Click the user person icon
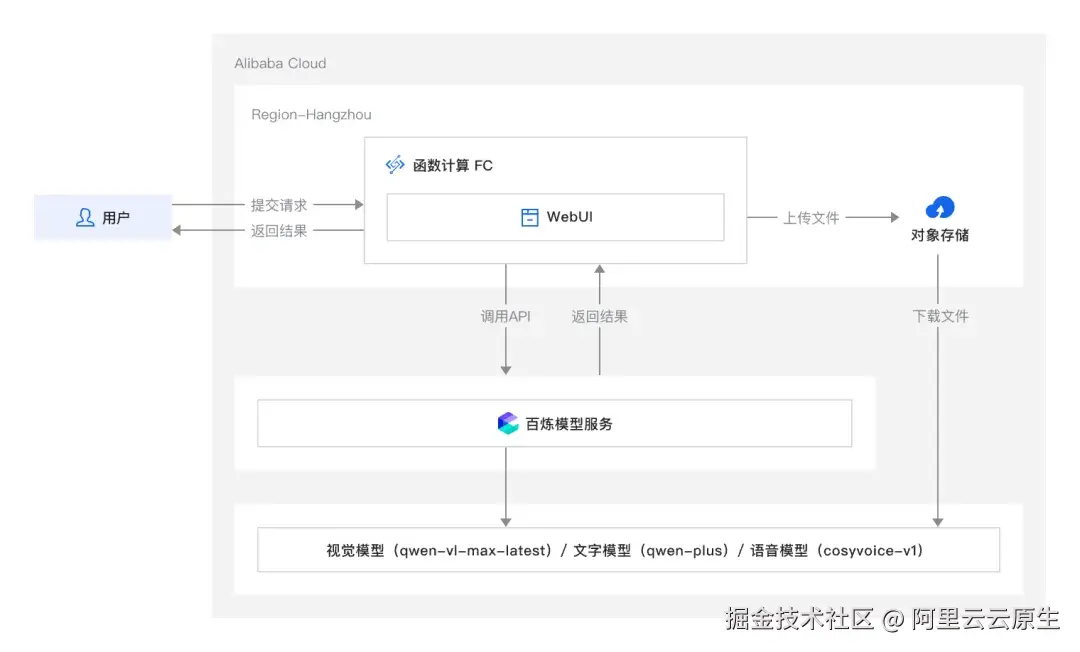This screenshot has width=1080, height=652. click(85, 218)
